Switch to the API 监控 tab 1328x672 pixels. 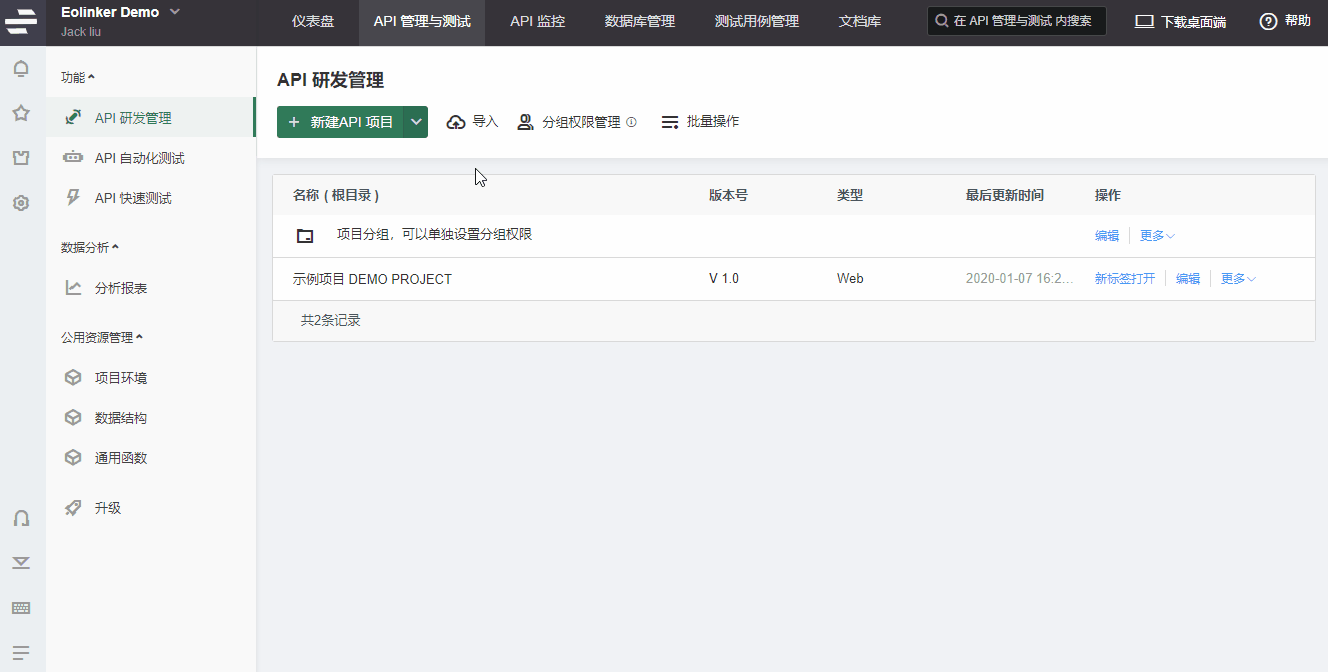537,21
